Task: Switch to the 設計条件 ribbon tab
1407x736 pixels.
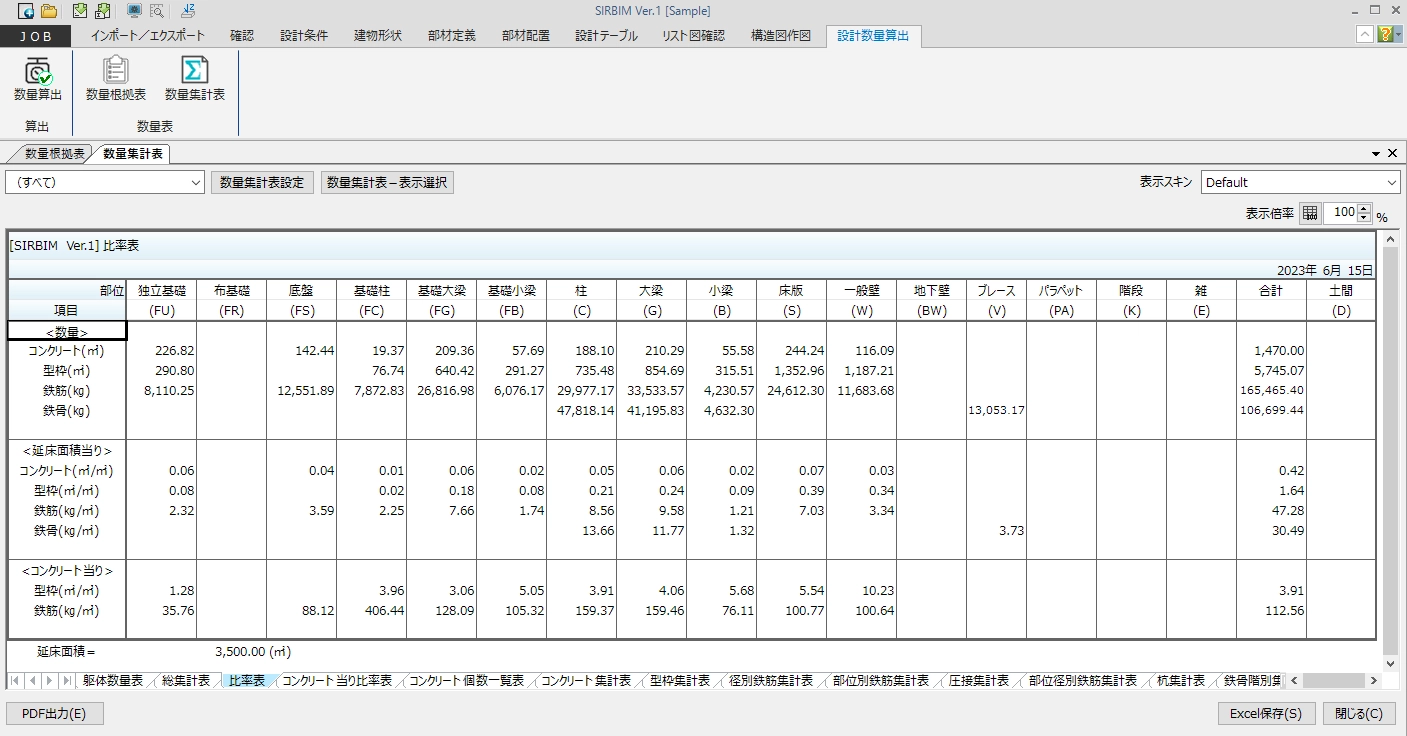Action: pyautogui.click(x=304, y=36)
